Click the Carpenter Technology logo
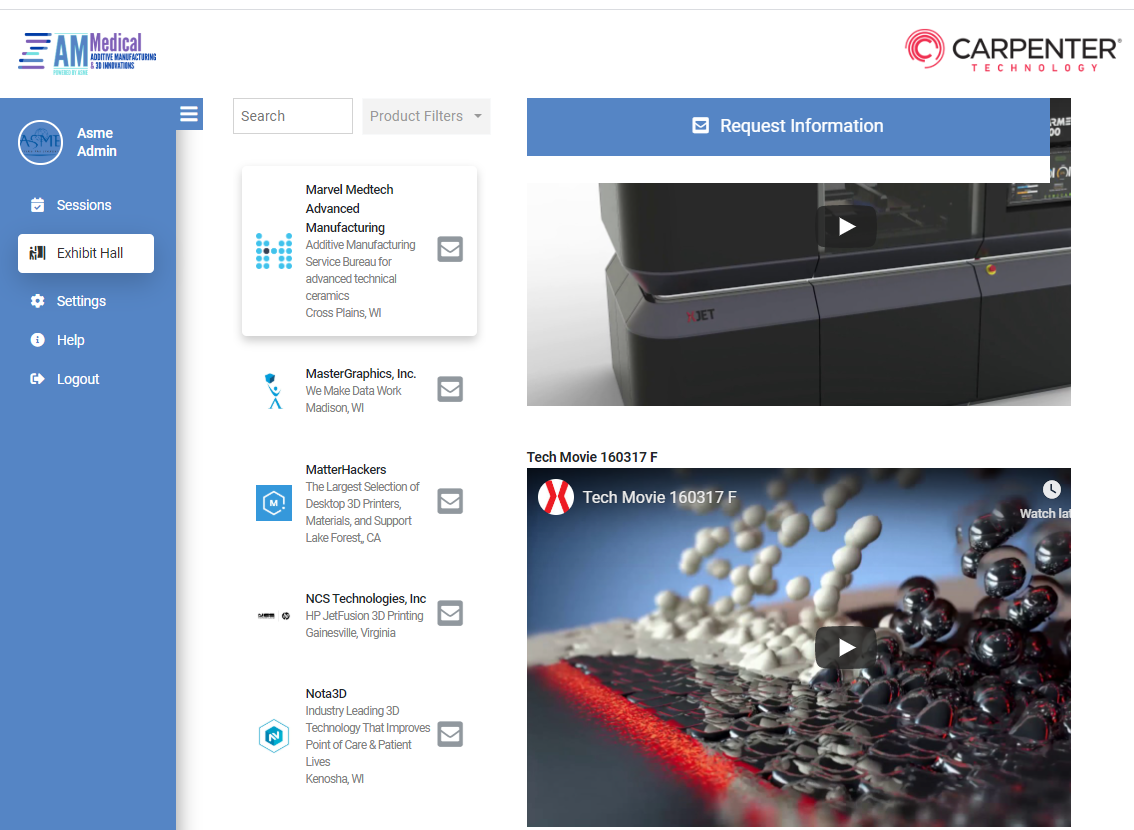This screenshot has width=1134, height=830. point(1012,50)
